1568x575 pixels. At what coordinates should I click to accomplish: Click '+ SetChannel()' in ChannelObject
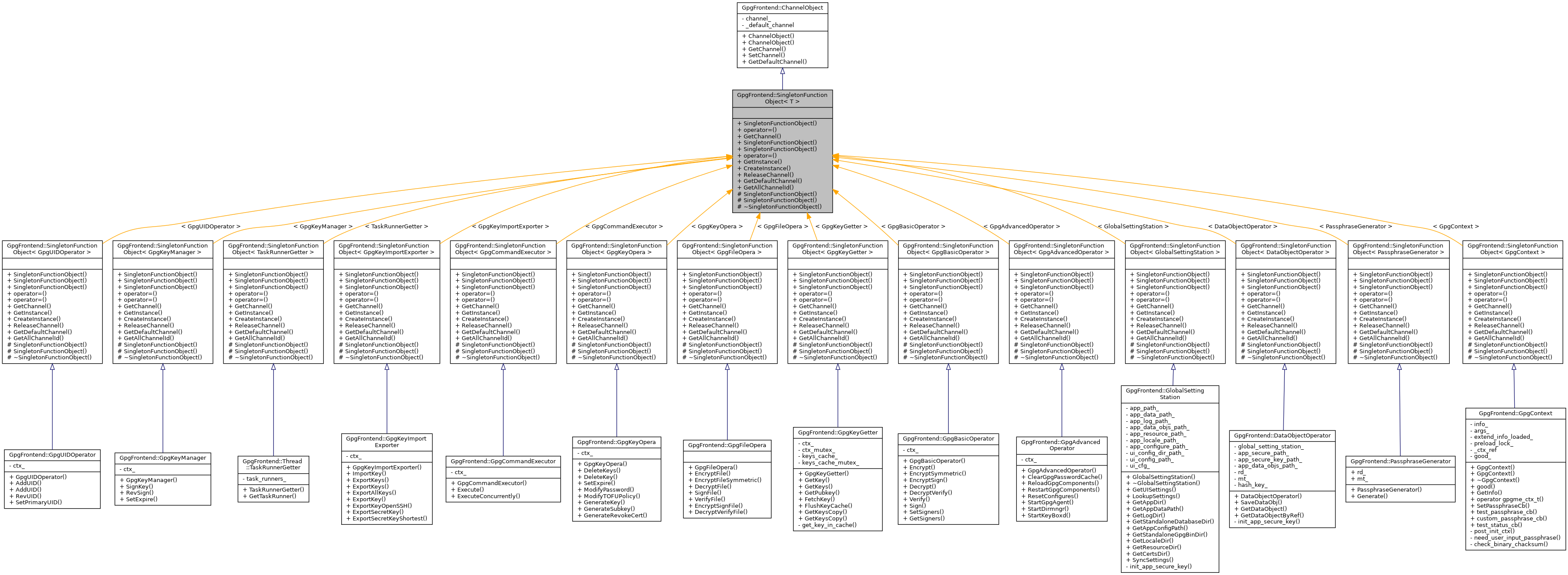(763, 55)
